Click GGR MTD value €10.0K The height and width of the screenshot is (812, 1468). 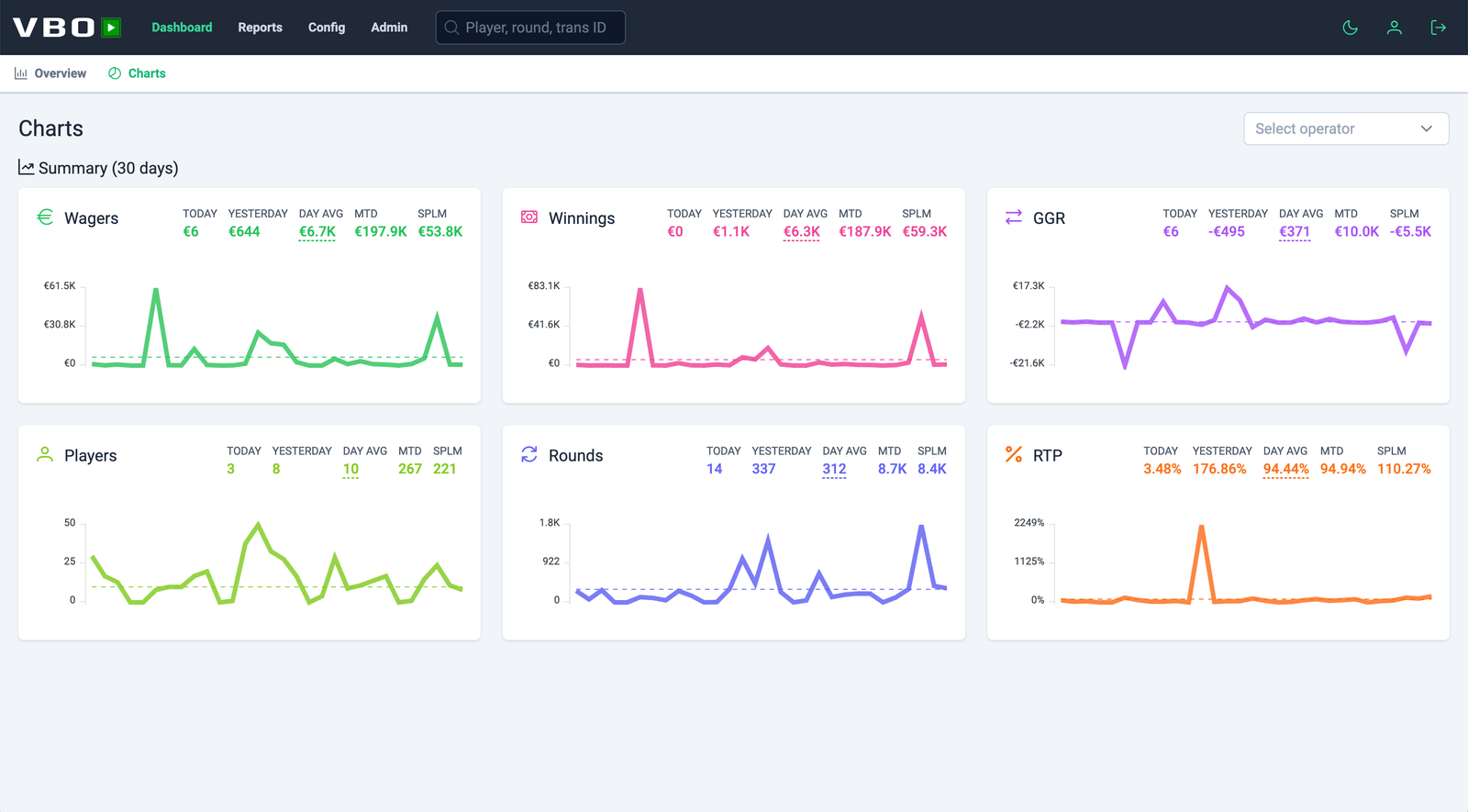click(1357, 232)
